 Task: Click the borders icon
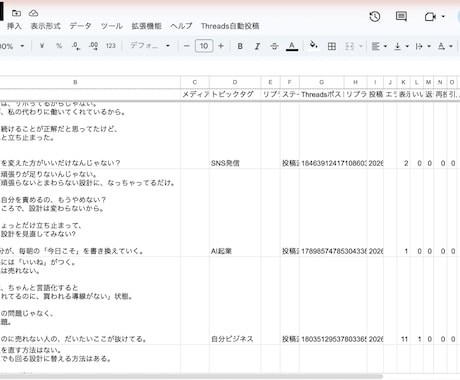332,46
